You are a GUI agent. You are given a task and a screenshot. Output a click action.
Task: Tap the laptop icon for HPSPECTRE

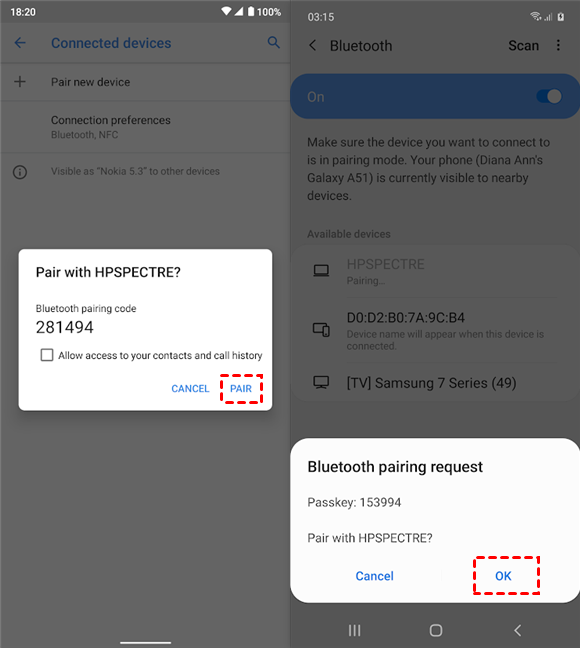[x=321, y=271]
